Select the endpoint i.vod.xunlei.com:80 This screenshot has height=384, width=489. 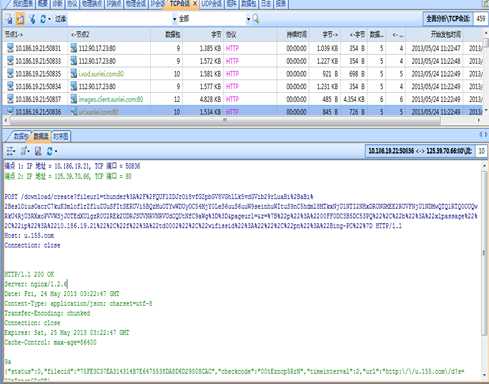(x=101, y=74)
